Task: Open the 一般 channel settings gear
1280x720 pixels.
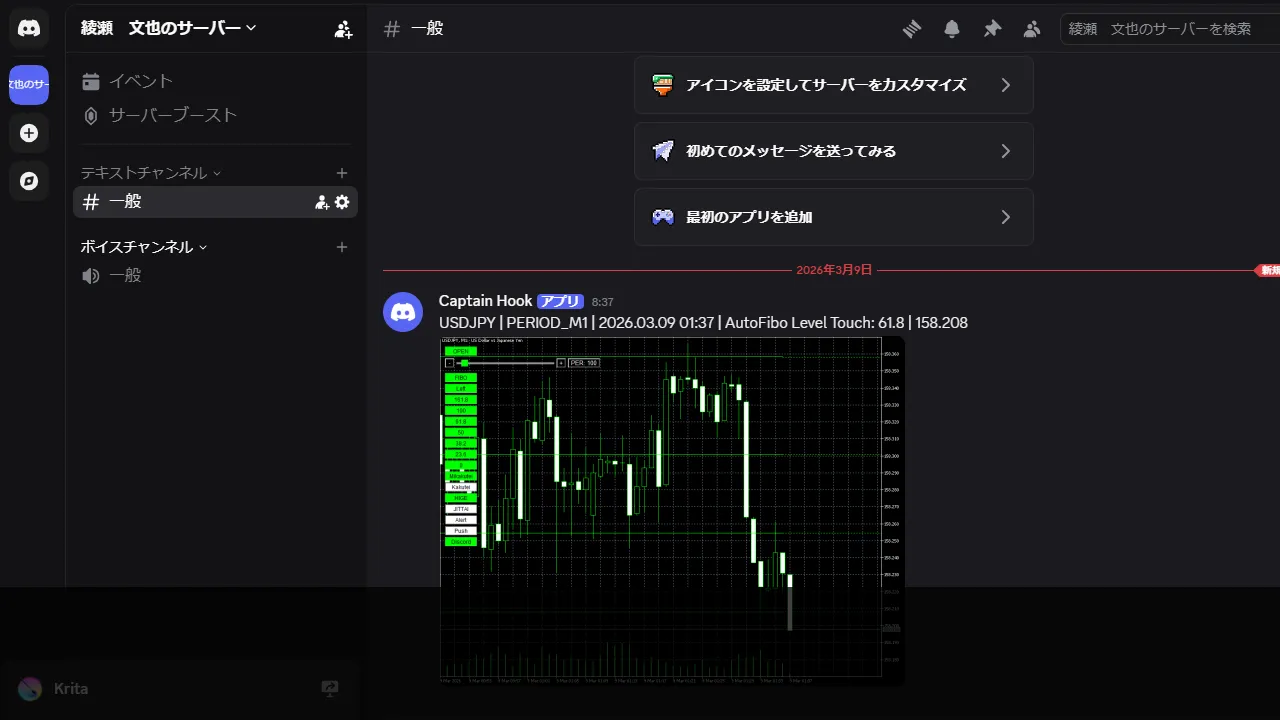Action: point(342,201)
